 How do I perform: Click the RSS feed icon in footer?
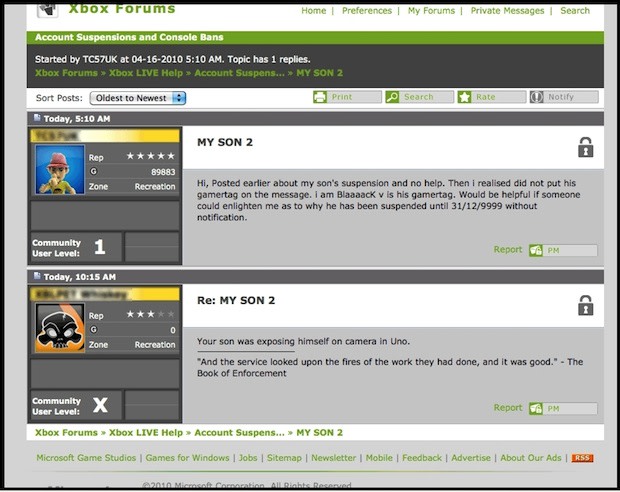[582, 458]
